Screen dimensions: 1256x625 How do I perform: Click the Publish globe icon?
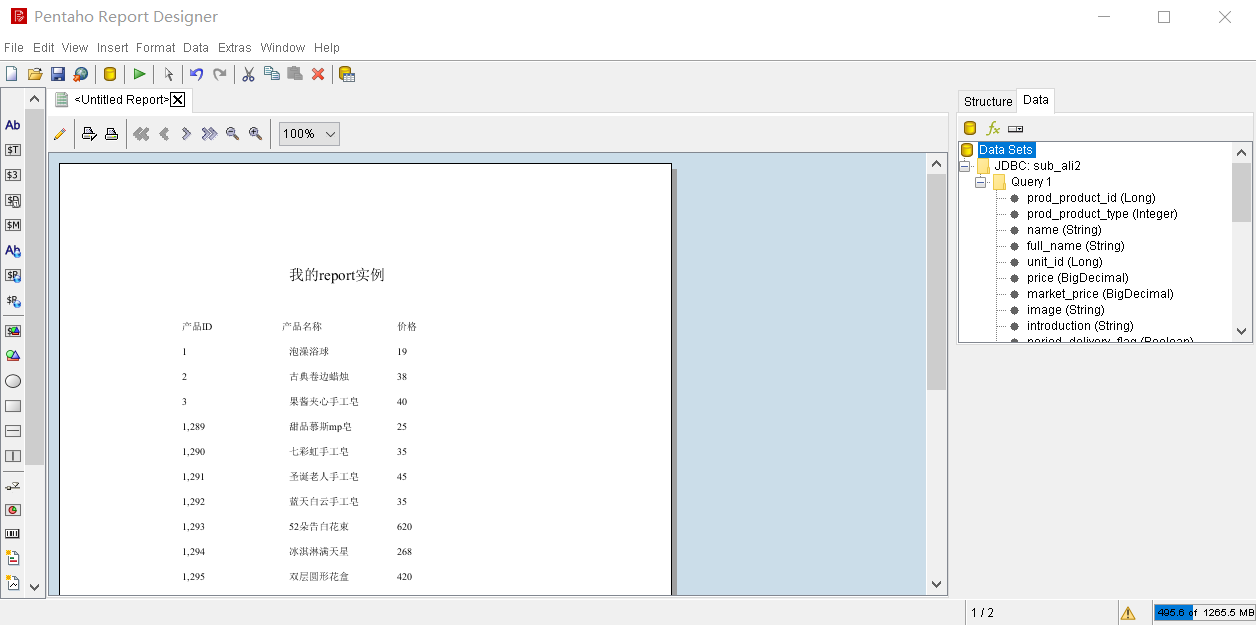[x=80, y=74]
